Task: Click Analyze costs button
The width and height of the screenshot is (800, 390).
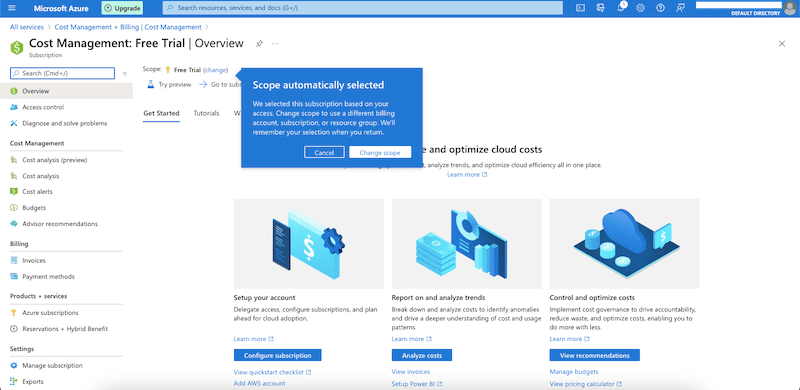Action: (422, 355)
